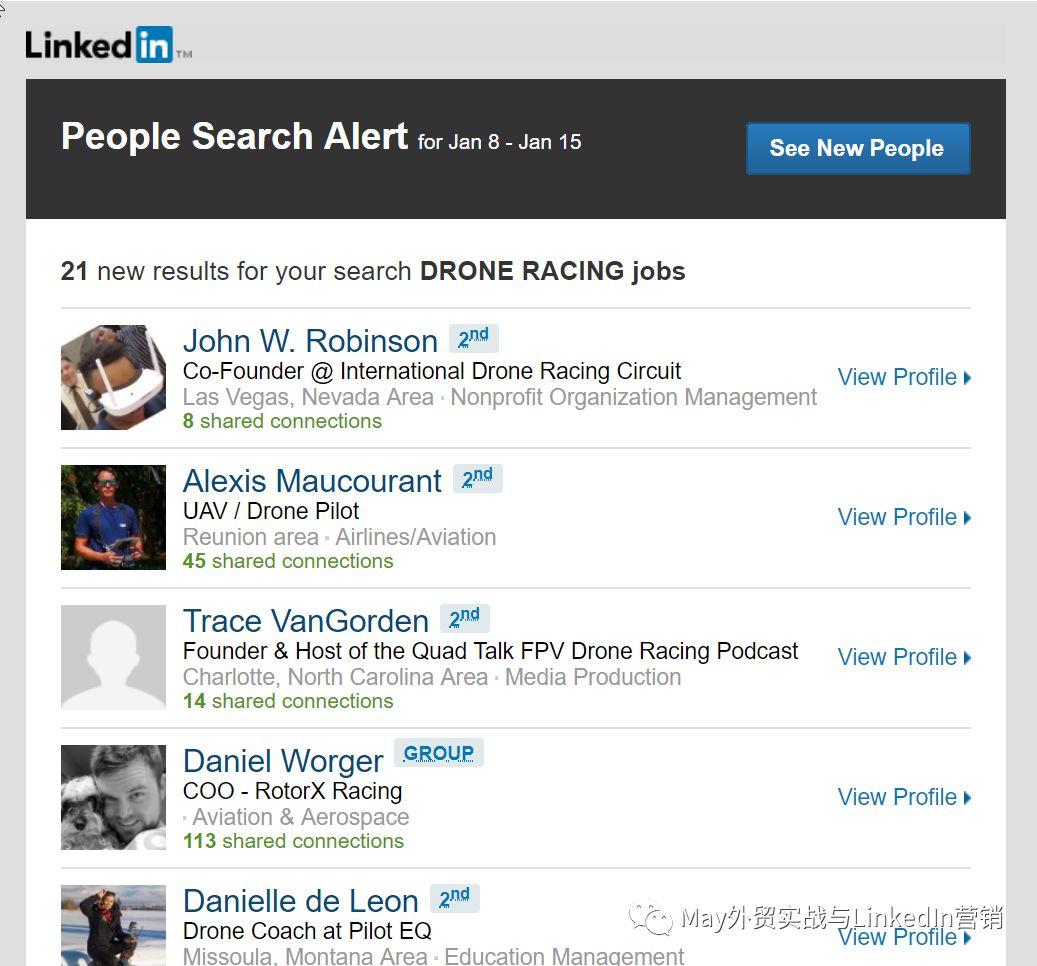Open the Danielle de Leon name link
Viewport: 1037px width, 966px height.
click(x=301, y=901)
